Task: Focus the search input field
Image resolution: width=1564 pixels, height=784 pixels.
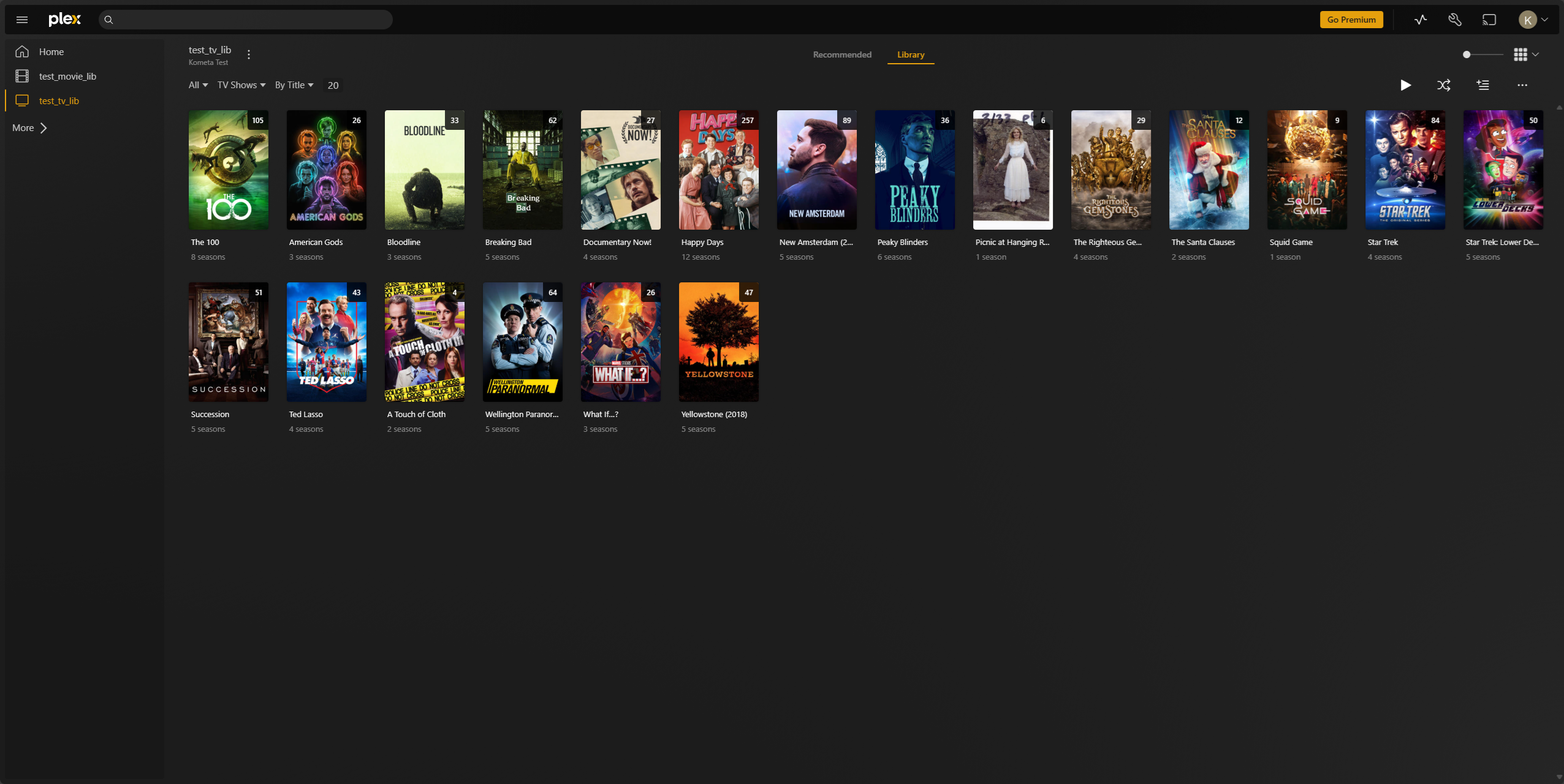Action: pos(245,20)
